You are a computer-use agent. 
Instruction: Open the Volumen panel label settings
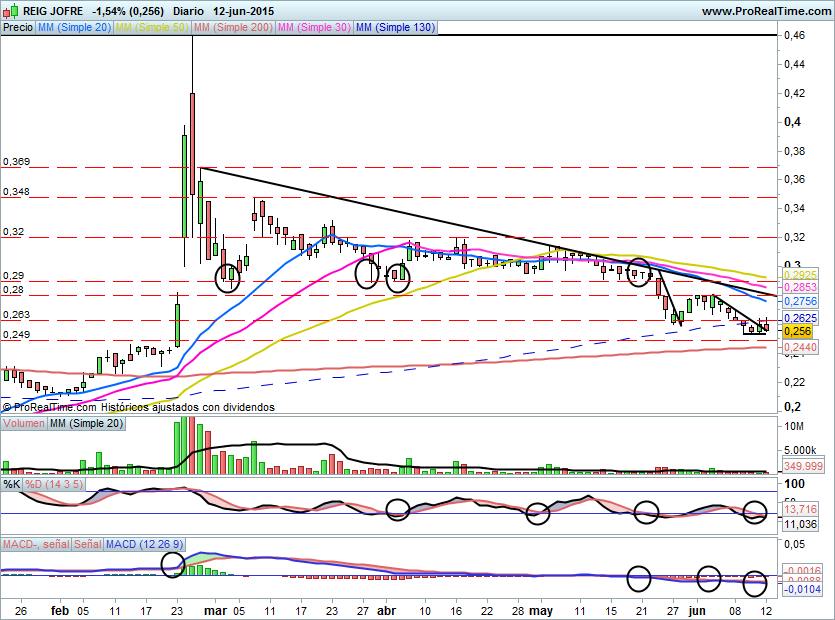22,425
